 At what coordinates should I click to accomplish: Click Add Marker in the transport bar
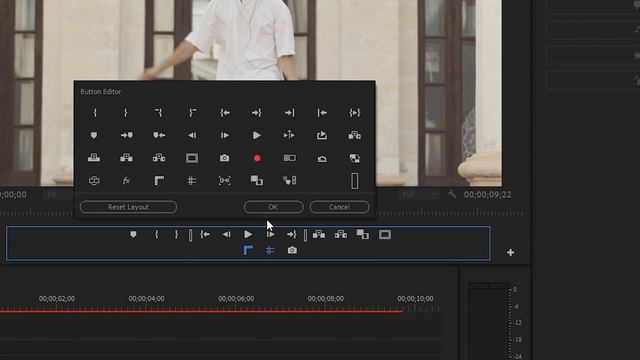[x=133, y=234]
